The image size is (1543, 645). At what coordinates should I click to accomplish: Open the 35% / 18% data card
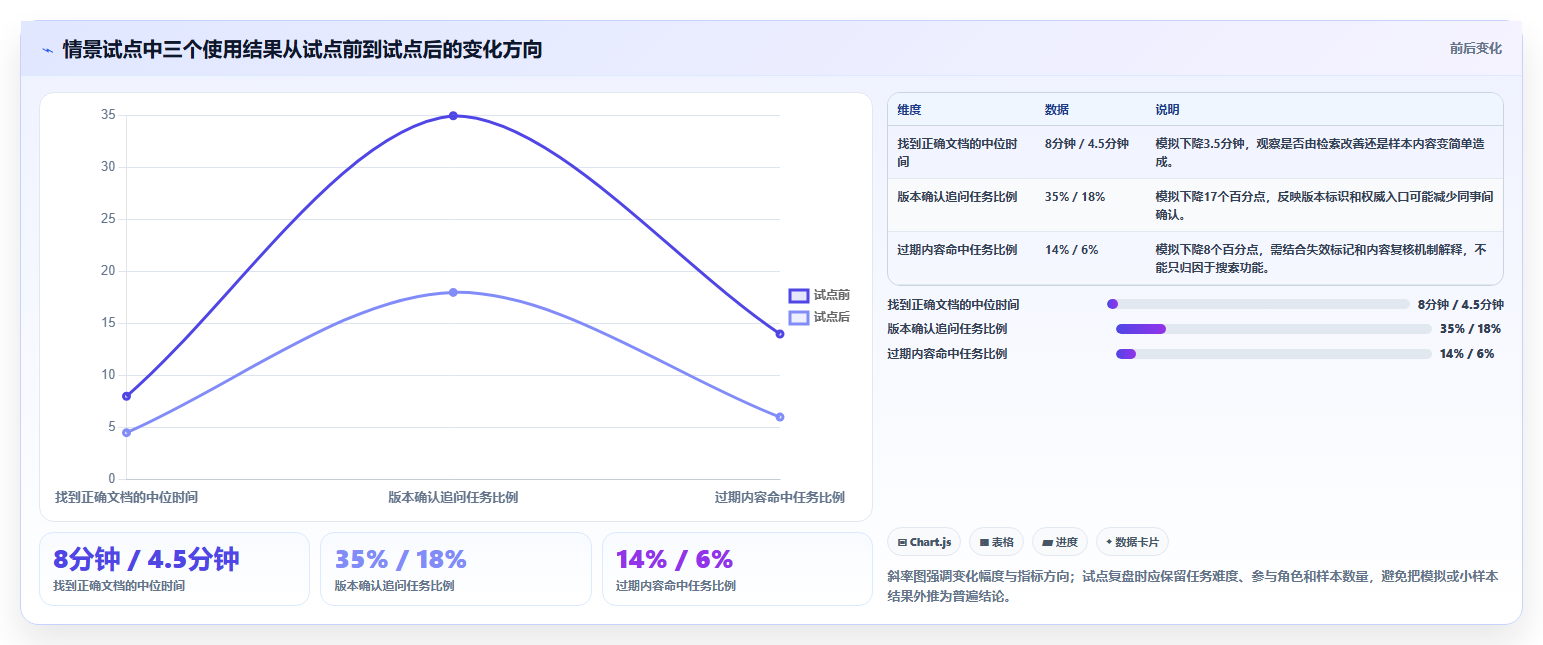456,569
